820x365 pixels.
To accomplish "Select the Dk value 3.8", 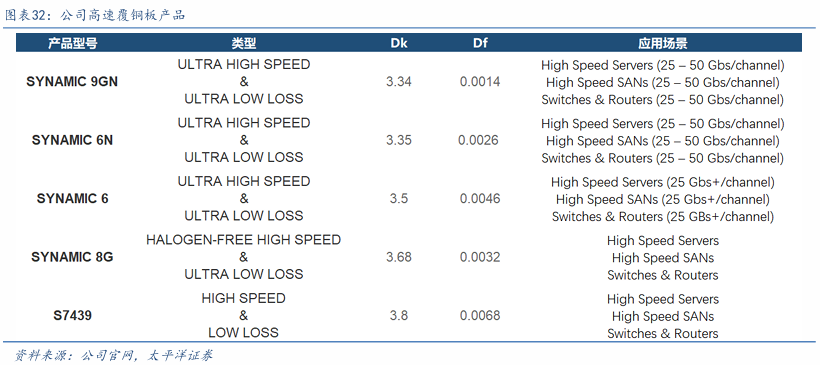I will pos(399,316).
